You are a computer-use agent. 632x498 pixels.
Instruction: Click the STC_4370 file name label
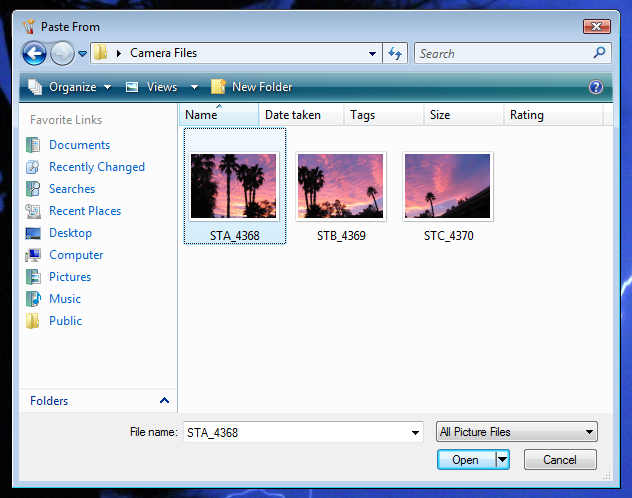click(x=448, y=236)
